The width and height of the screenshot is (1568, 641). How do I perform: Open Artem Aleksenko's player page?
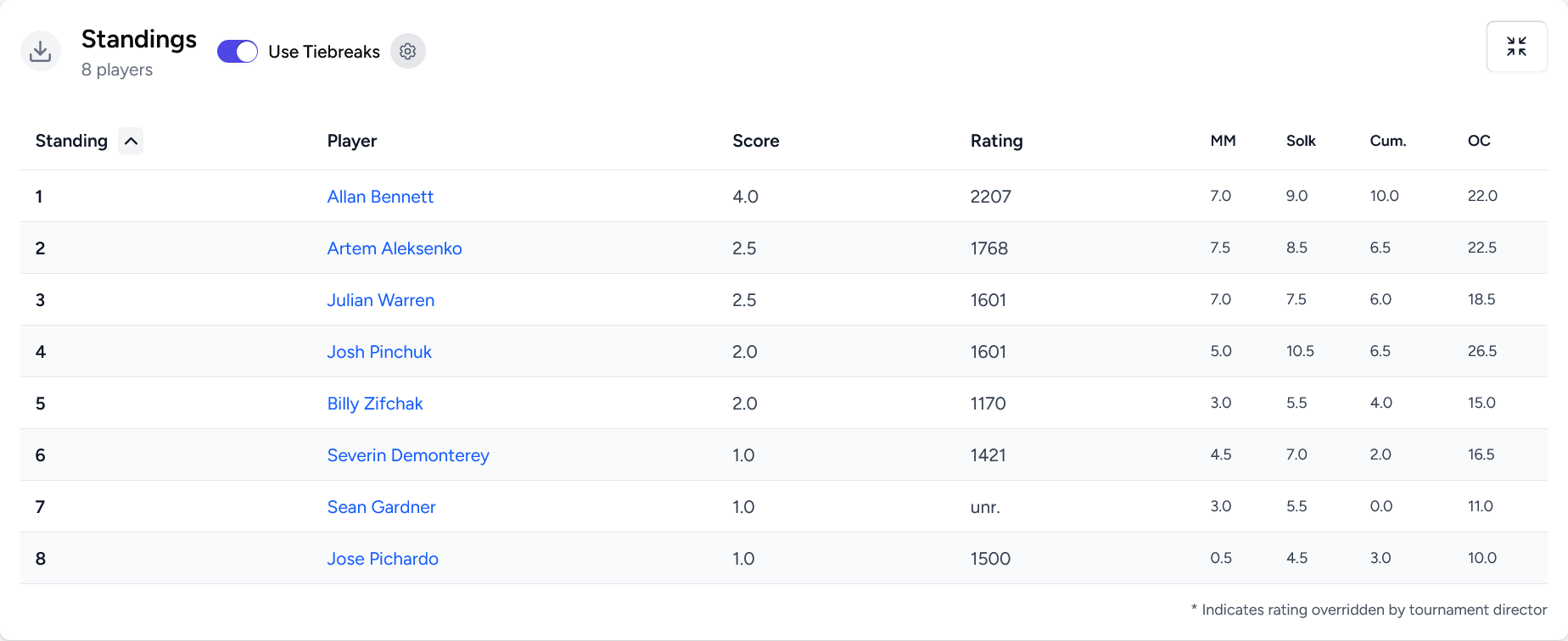(395, 248)
